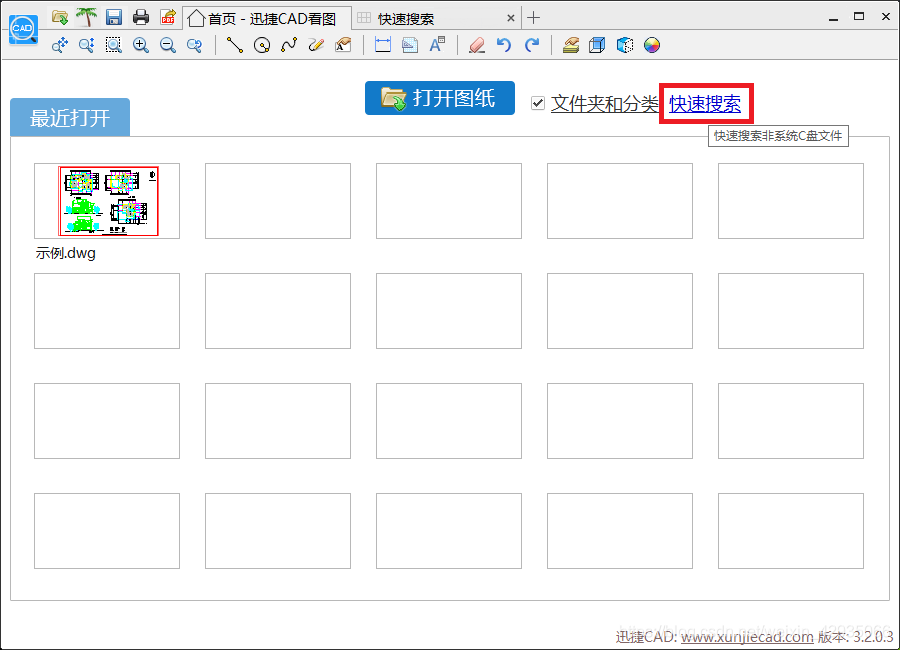Screen dimensions: 900x650
Task: Select the line drawing tool
Action: coord(235,45)
